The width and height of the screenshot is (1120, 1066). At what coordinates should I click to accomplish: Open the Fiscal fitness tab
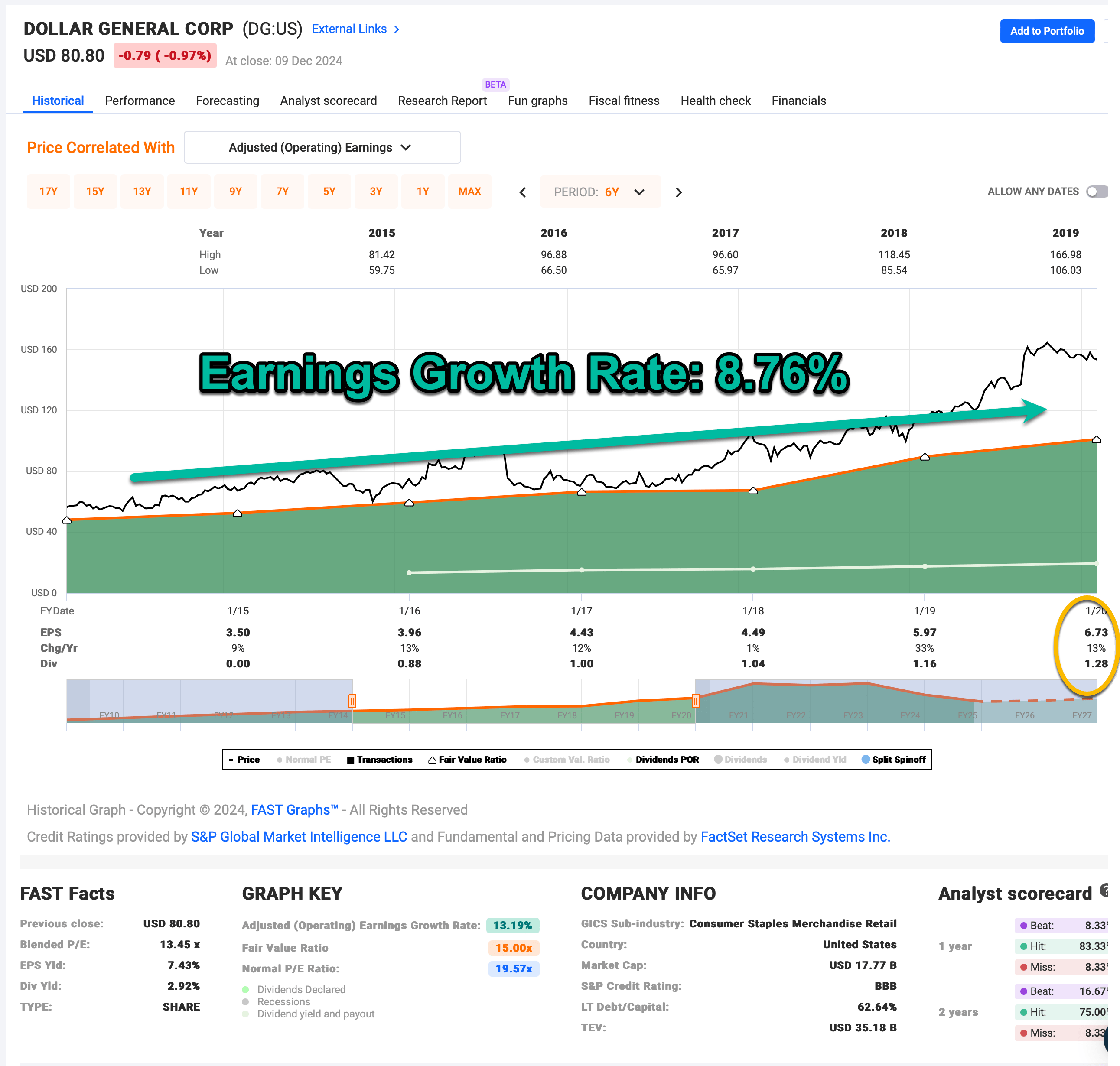tap(623, 101)
